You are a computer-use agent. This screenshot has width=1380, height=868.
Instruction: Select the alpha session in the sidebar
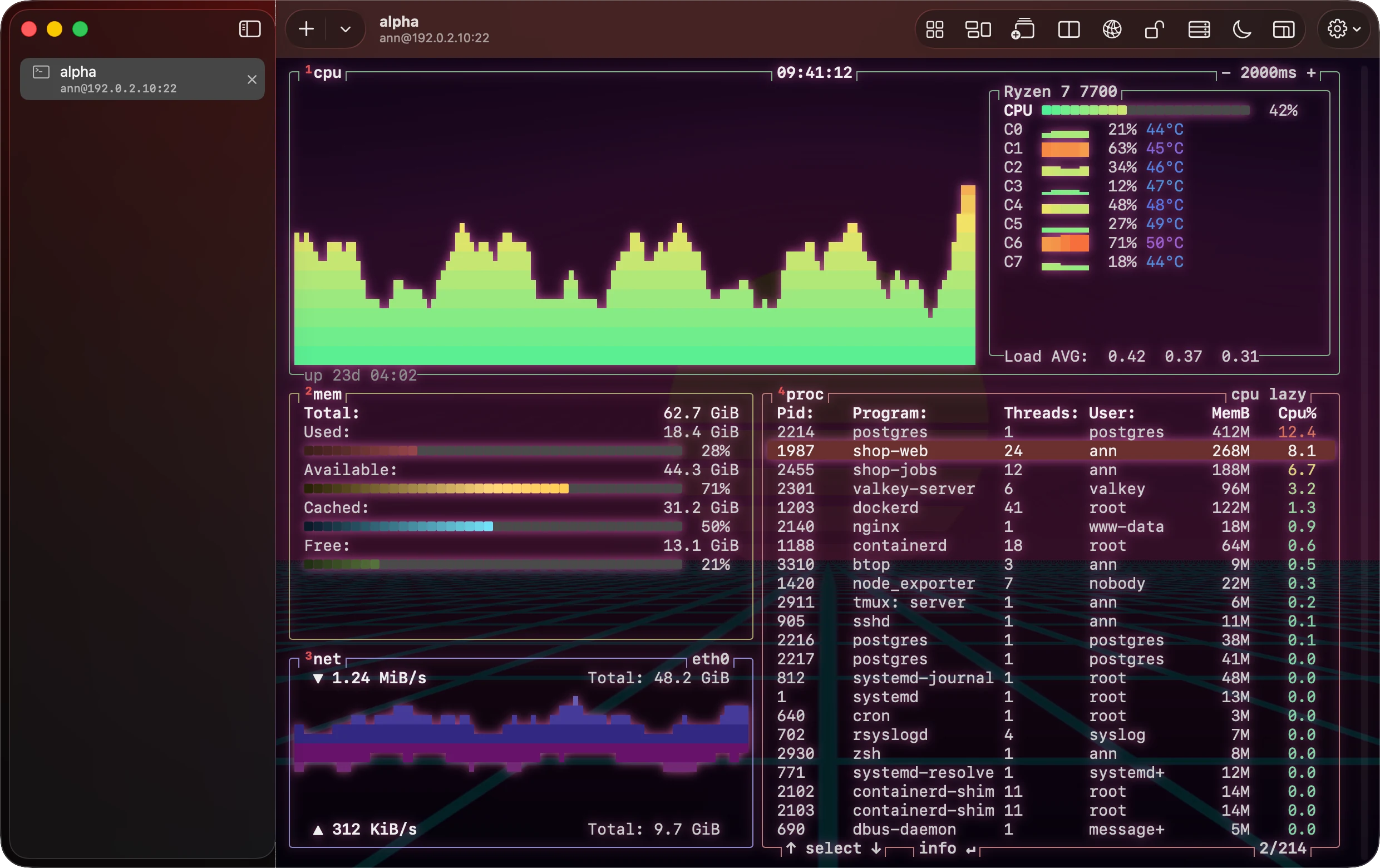click(142, 79)
